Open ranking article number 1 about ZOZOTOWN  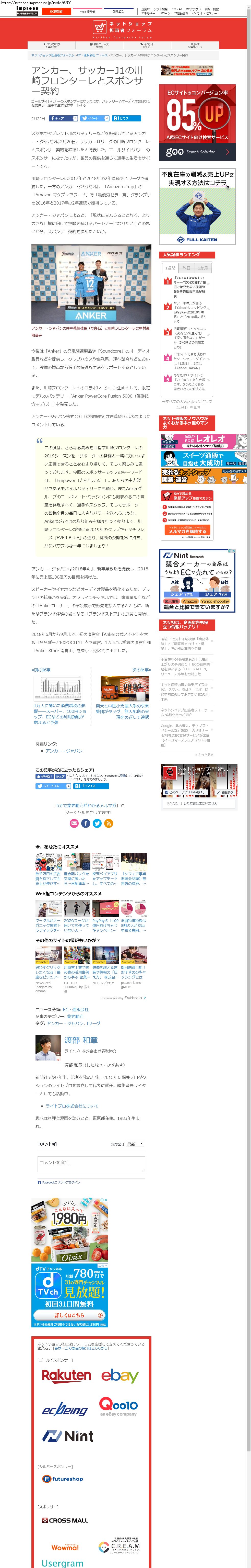tap(190, 287)
